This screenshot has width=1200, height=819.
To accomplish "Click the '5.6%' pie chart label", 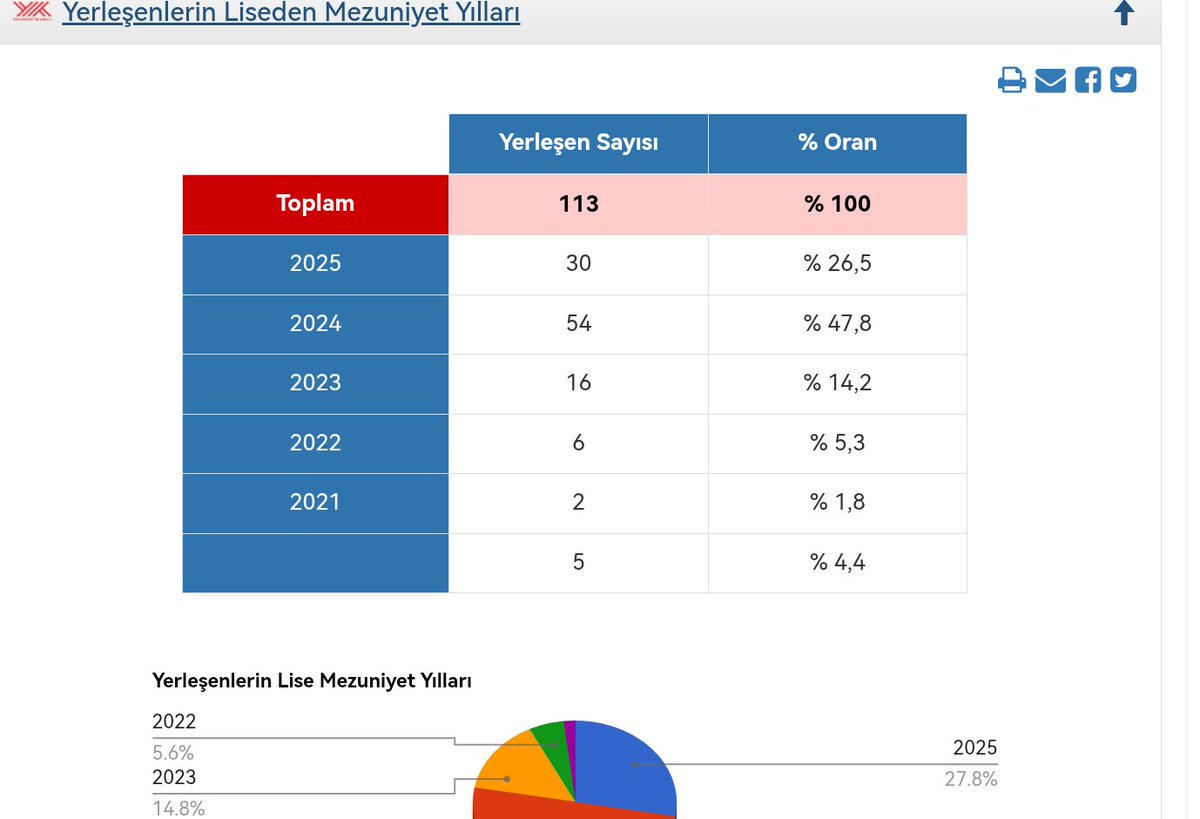I will (173, 752).
